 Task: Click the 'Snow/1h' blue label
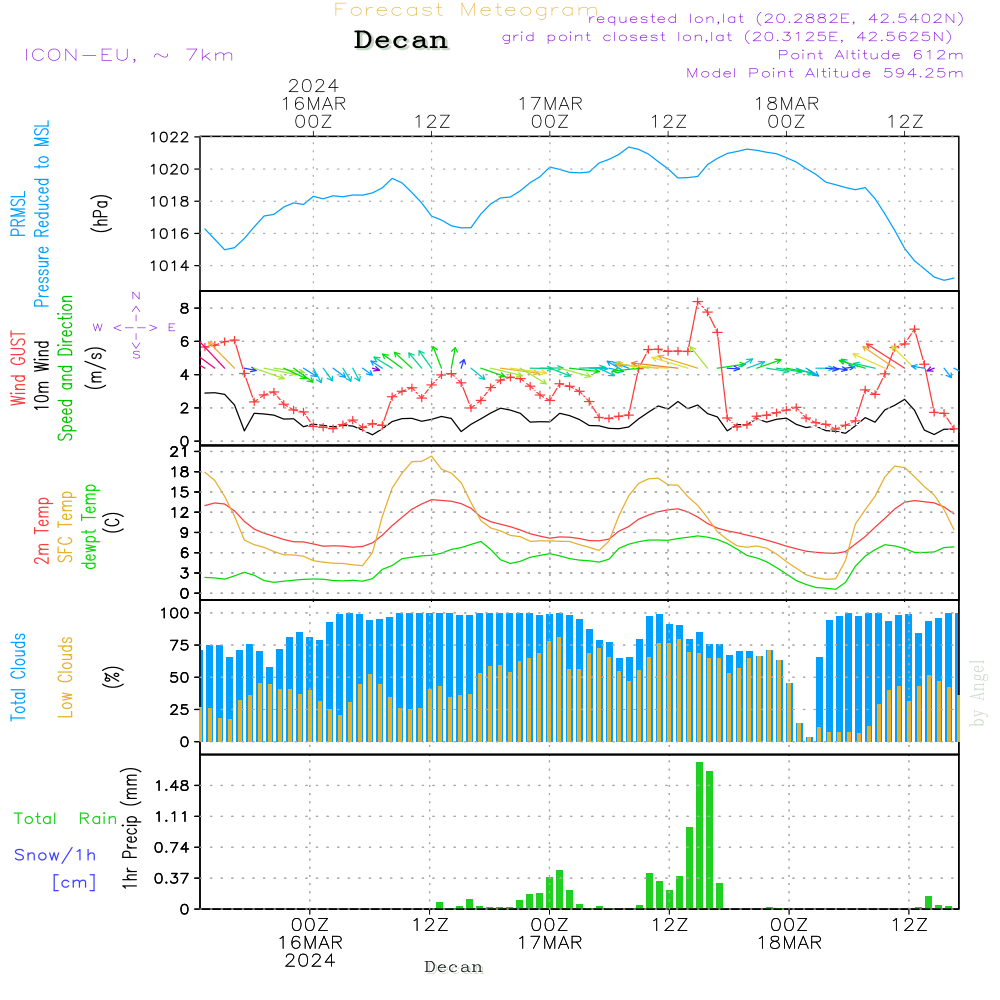click(55, 855)
